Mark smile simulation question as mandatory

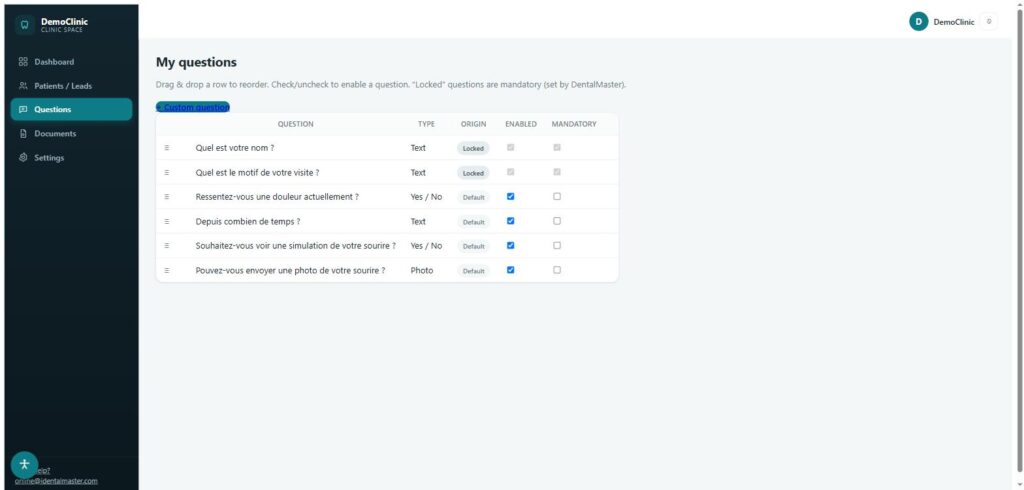point(557,245)
